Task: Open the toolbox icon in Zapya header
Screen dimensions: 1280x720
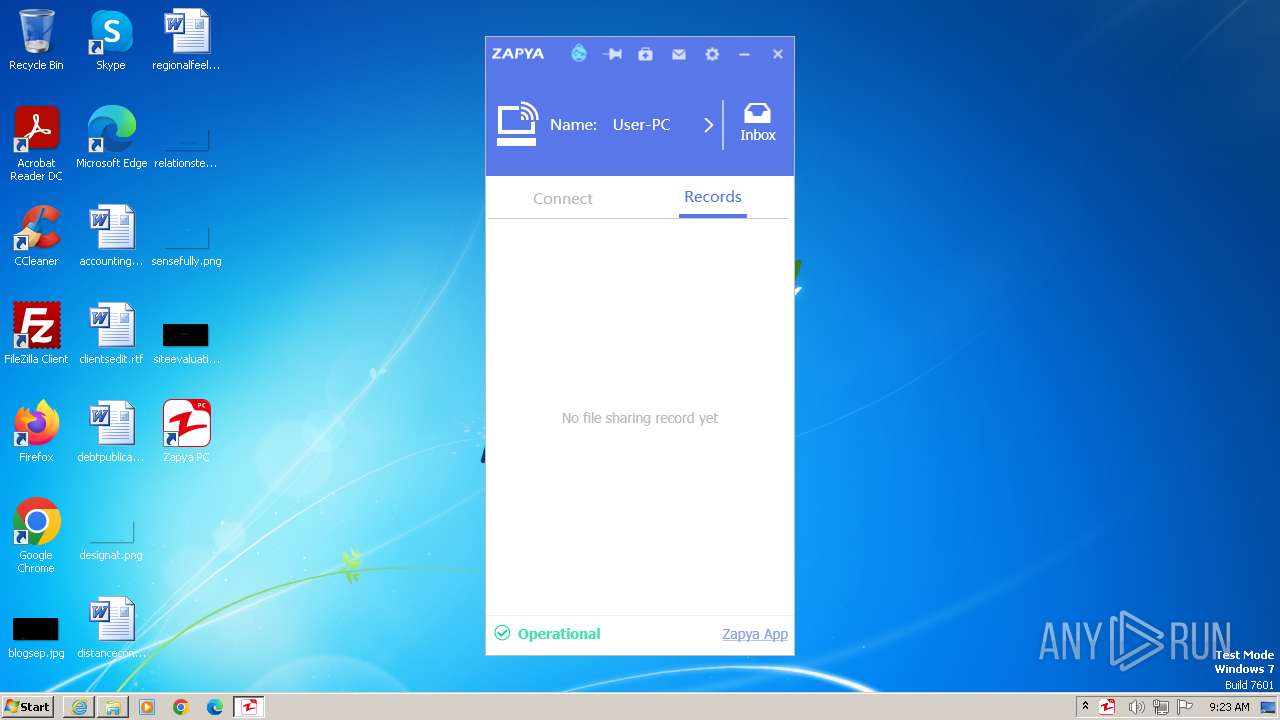Action: tap(645, 54)
